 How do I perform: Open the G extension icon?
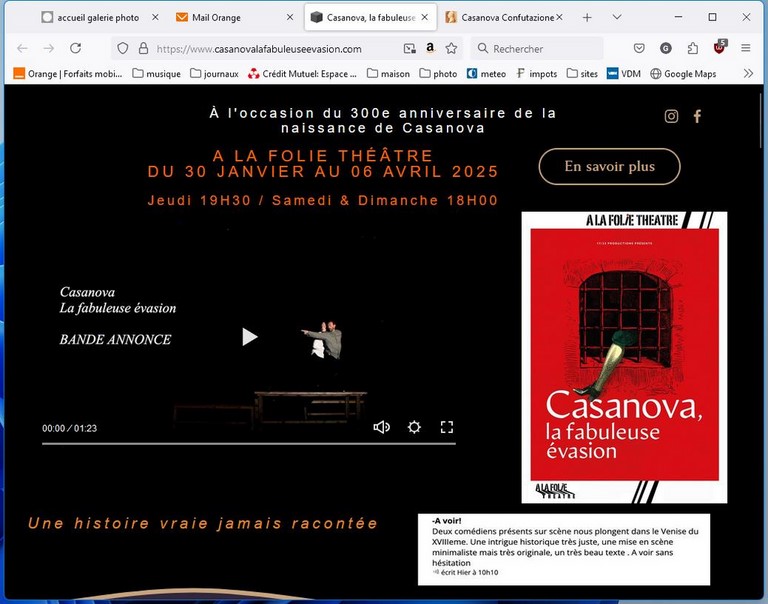(665, 48)
